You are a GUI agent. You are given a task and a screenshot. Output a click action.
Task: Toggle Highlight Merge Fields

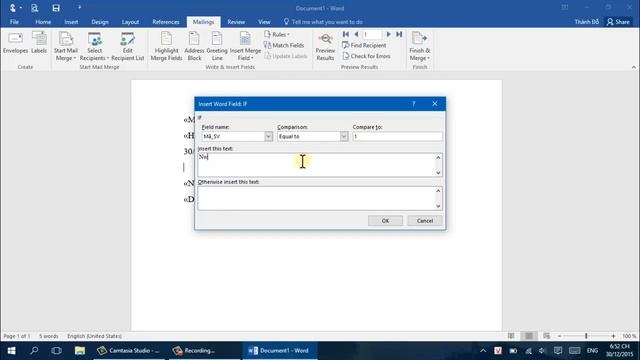click(x=167, y=47)
